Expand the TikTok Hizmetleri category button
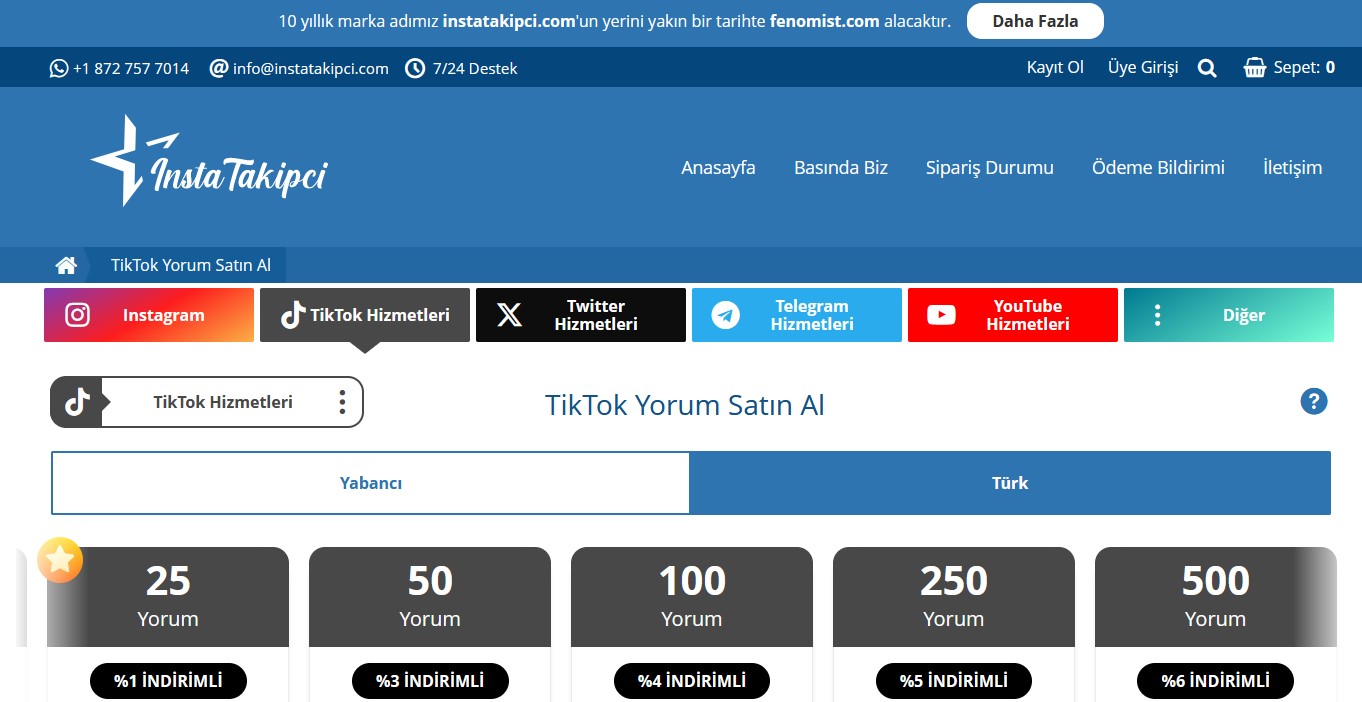 [x=364, y=315]
